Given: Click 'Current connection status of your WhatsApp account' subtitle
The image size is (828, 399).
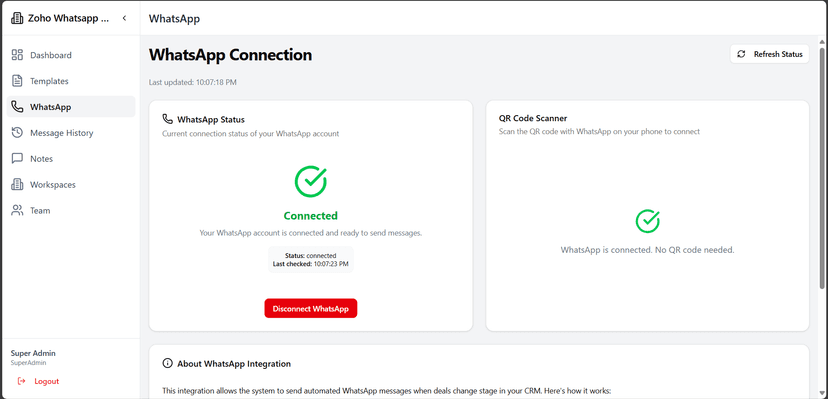Looking at the screenshot, I should click(250, 134).
